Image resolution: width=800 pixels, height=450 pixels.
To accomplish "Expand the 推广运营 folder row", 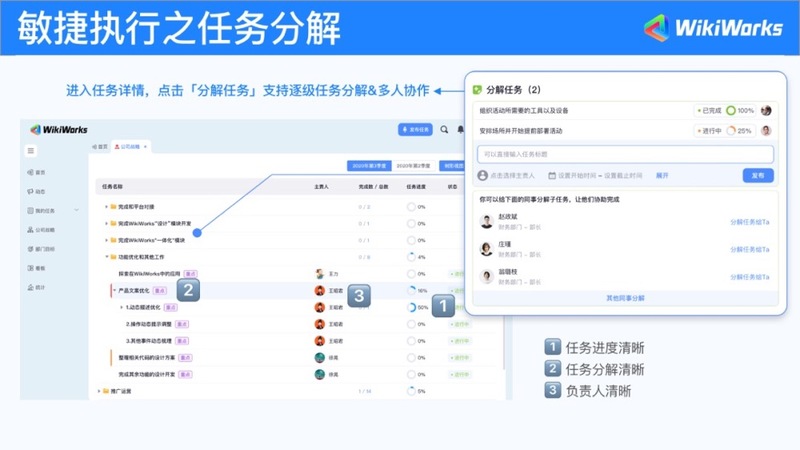I will (99, 391).
